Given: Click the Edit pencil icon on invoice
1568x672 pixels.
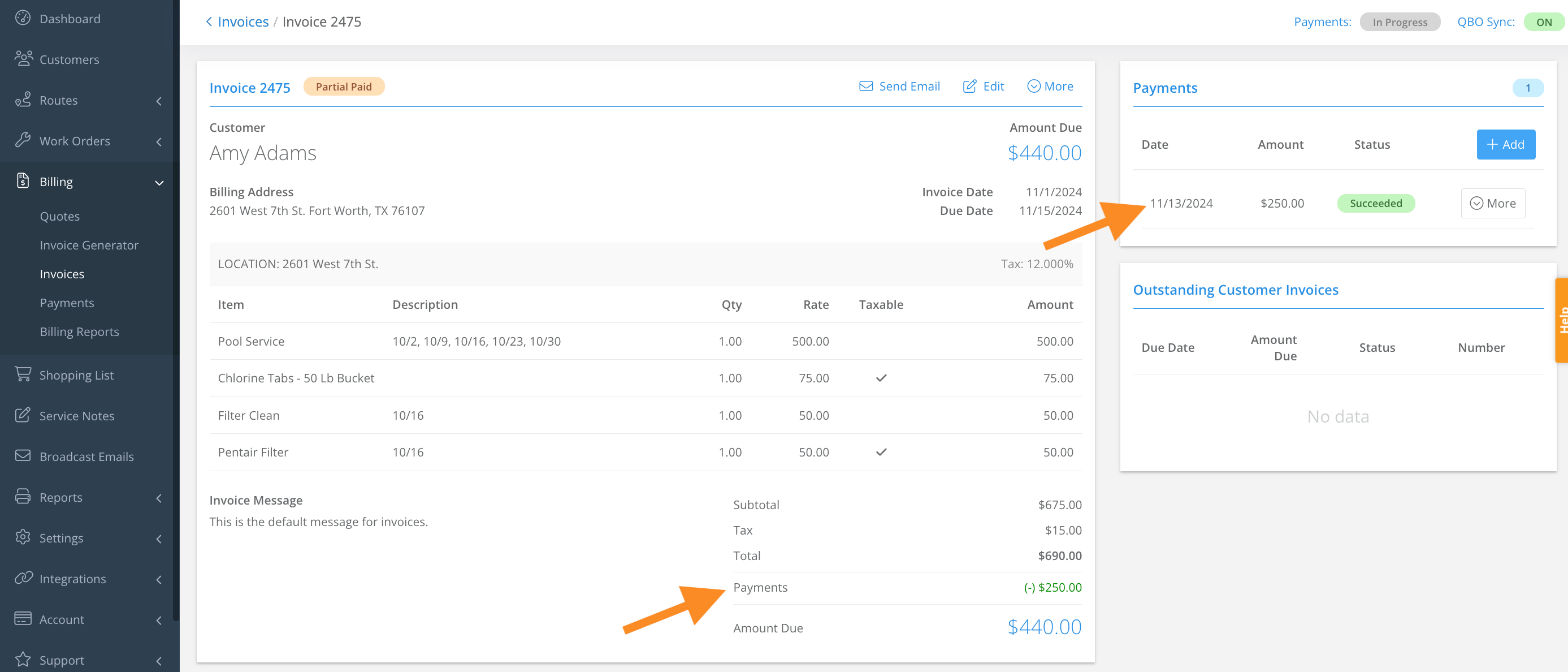Looking at the screenshot, I should pos(969,87).
